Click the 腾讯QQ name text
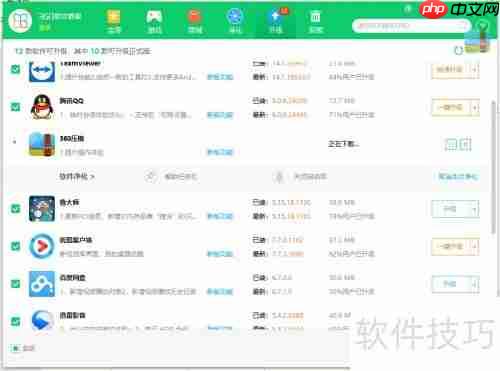500x371 pixels. [x=71, y=101]
